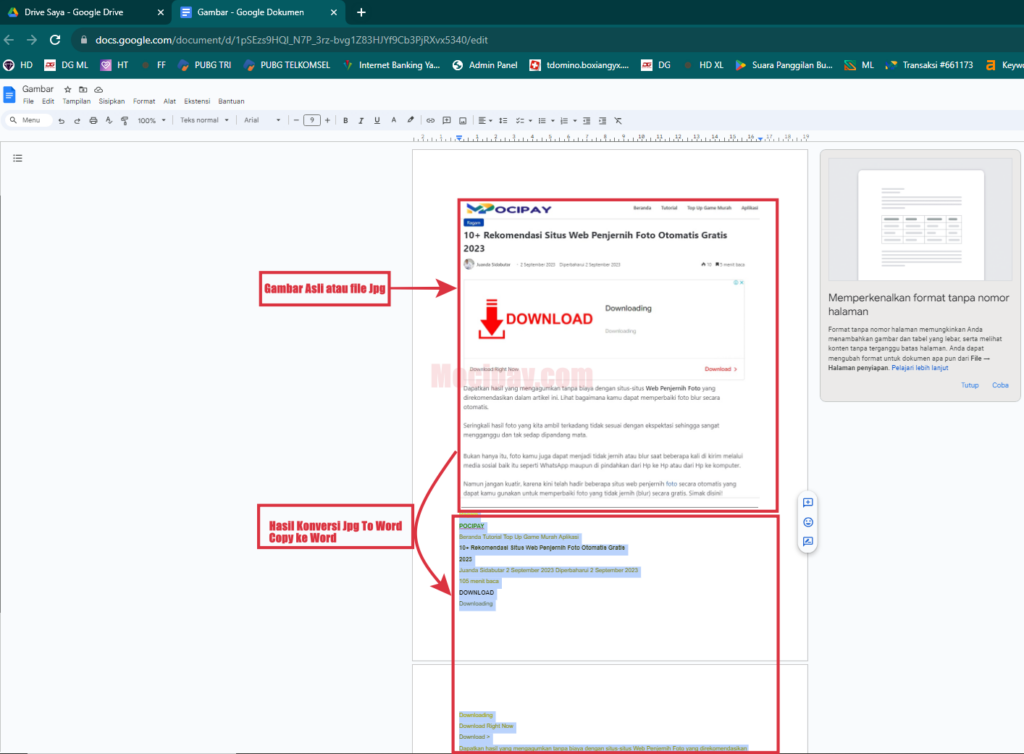The image size is (1024, 754).
Task: Open the Sisipkan menu
Action: tap(112, 100)
